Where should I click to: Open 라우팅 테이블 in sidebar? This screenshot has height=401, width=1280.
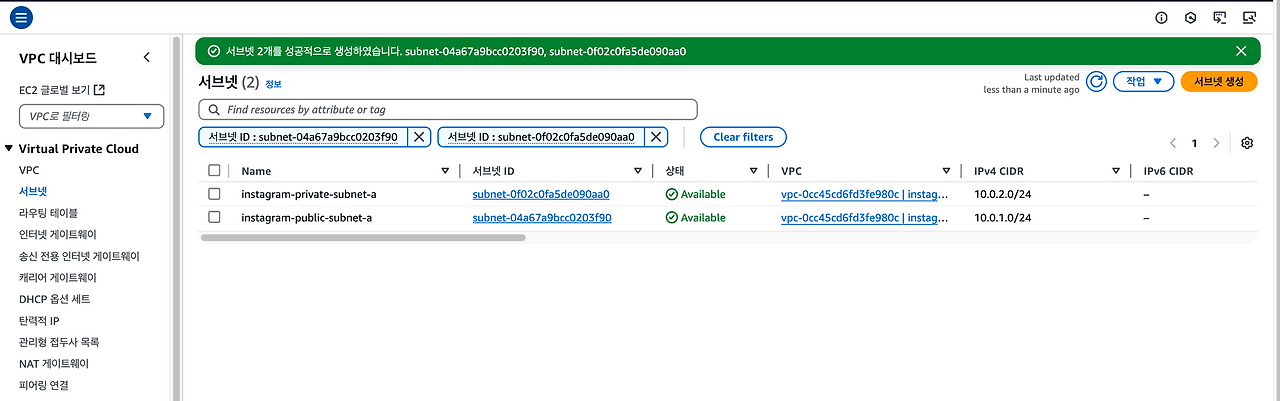48,213
